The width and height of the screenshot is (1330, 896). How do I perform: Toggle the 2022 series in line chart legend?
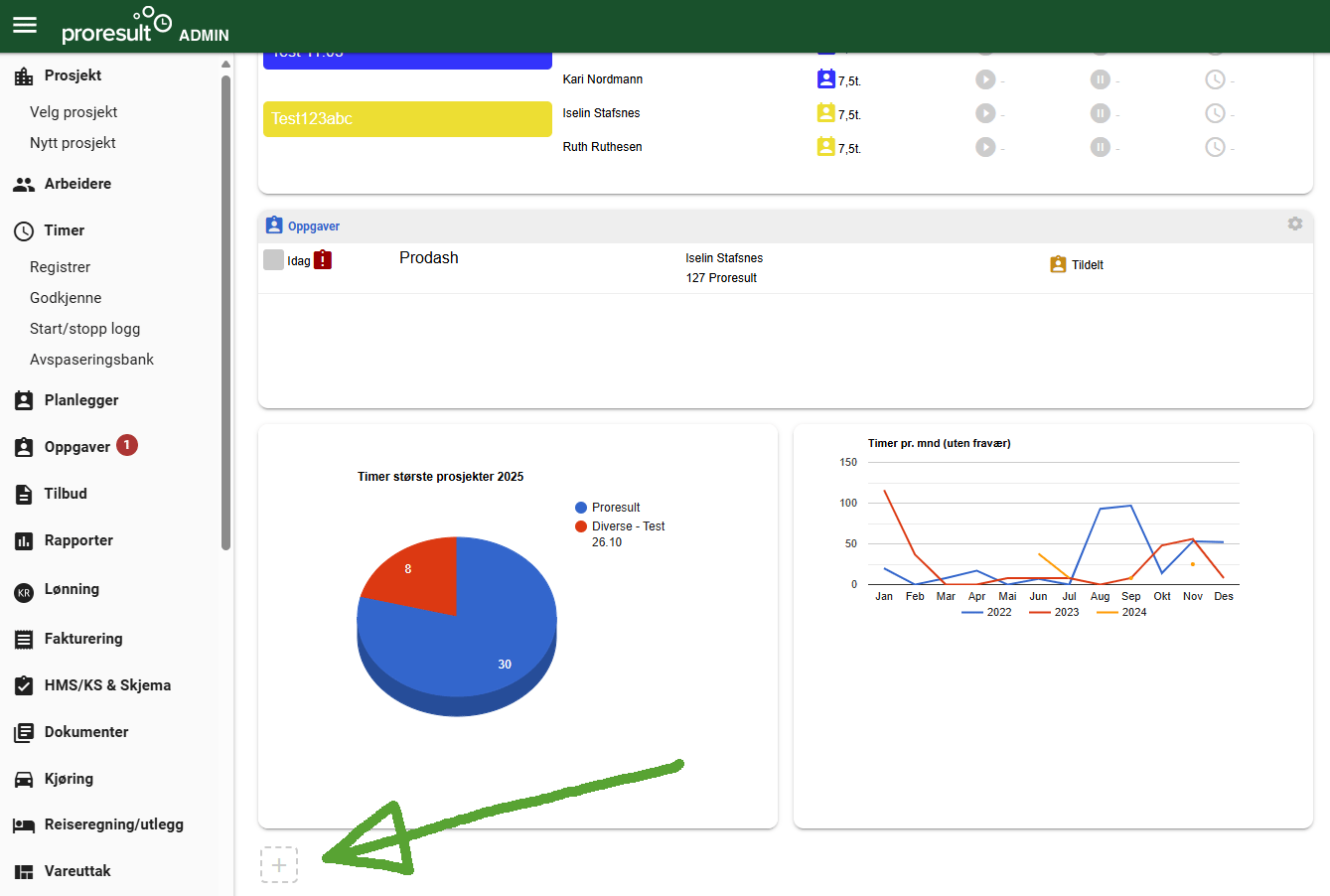click(986, 613)
